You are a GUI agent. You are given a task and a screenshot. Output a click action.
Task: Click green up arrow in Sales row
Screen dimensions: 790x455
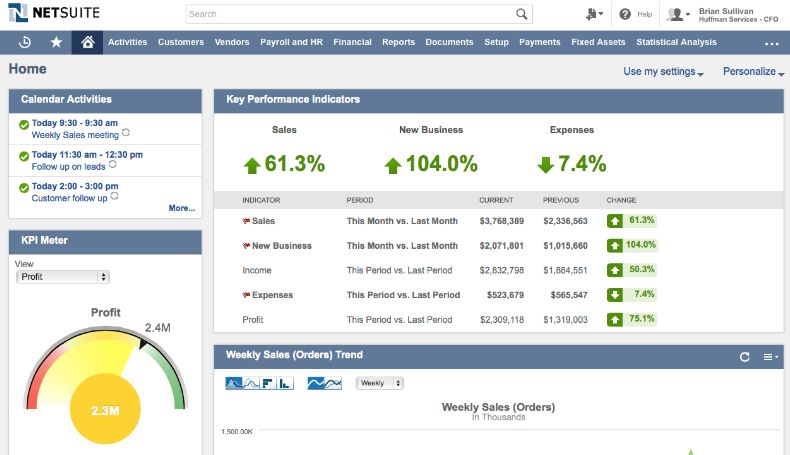coord(615,221)
